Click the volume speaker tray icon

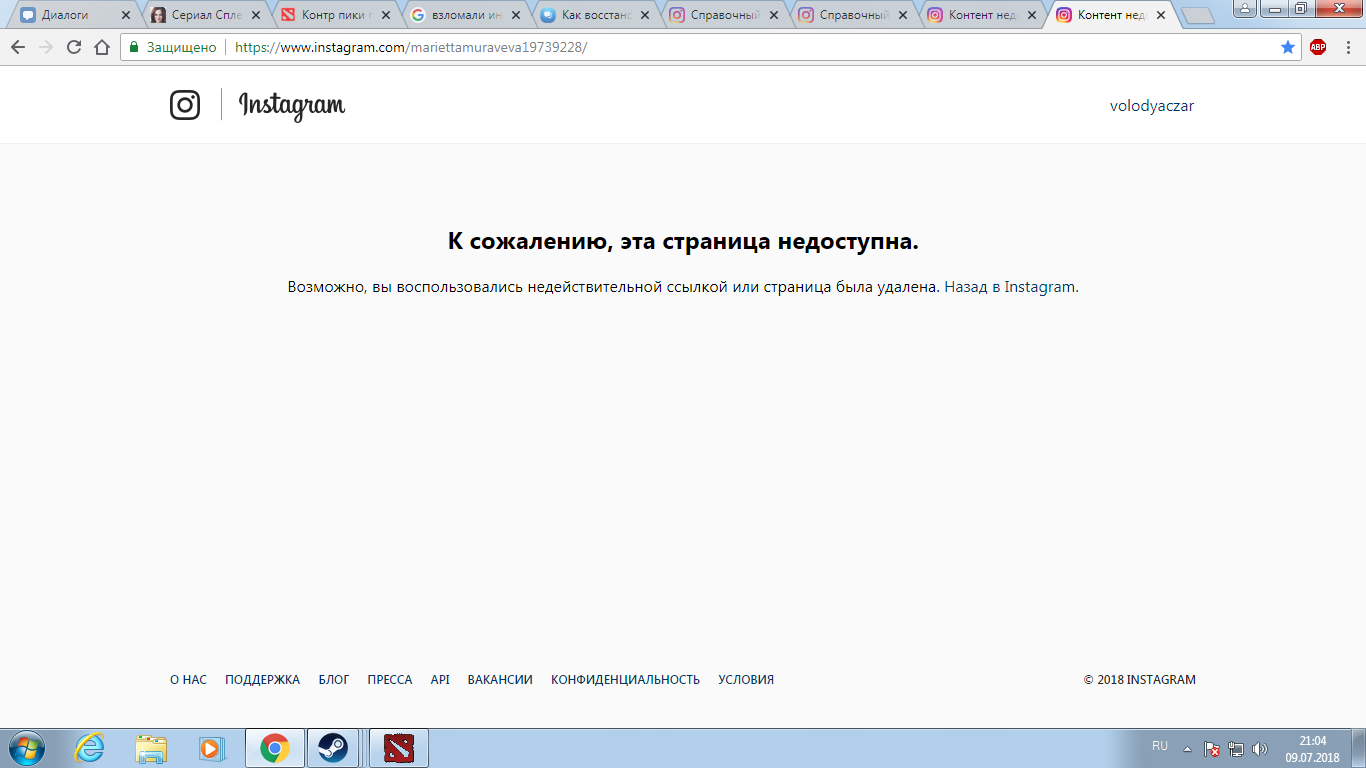(x=1260, y=748)
